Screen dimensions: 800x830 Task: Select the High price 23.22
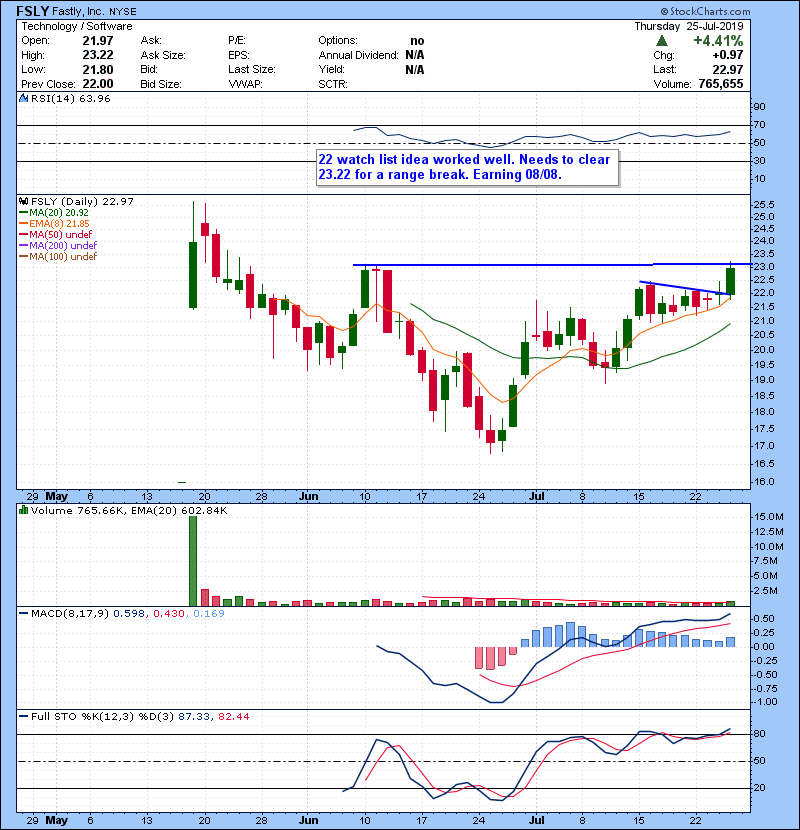coord(98,55)
